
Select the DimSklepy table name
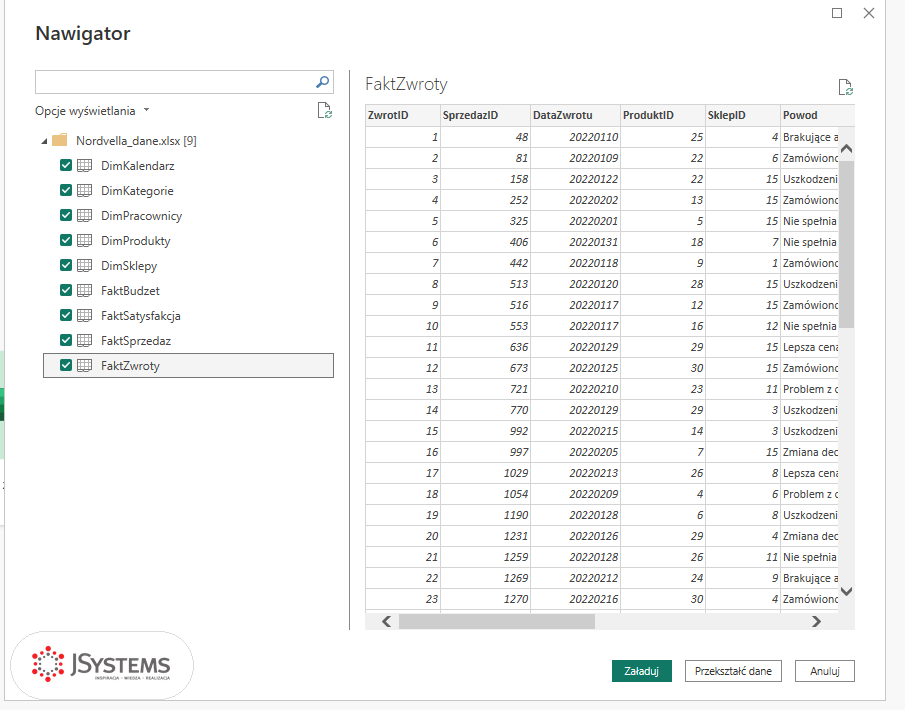coord(129,266)
